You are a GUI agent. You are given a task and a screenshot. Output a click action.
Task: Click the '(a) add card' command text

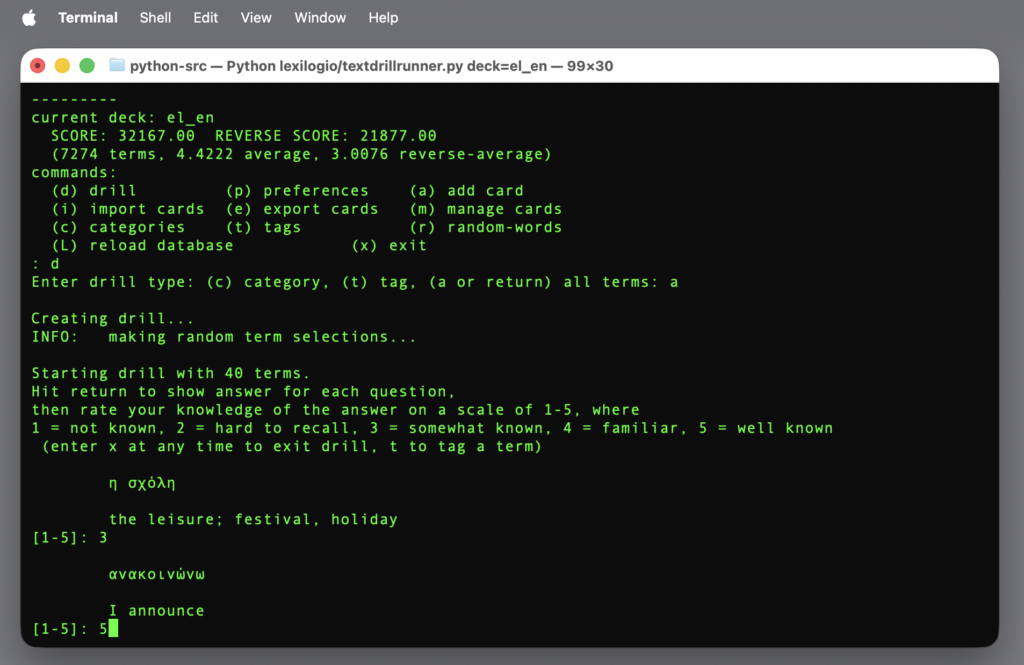pos(466,191)
